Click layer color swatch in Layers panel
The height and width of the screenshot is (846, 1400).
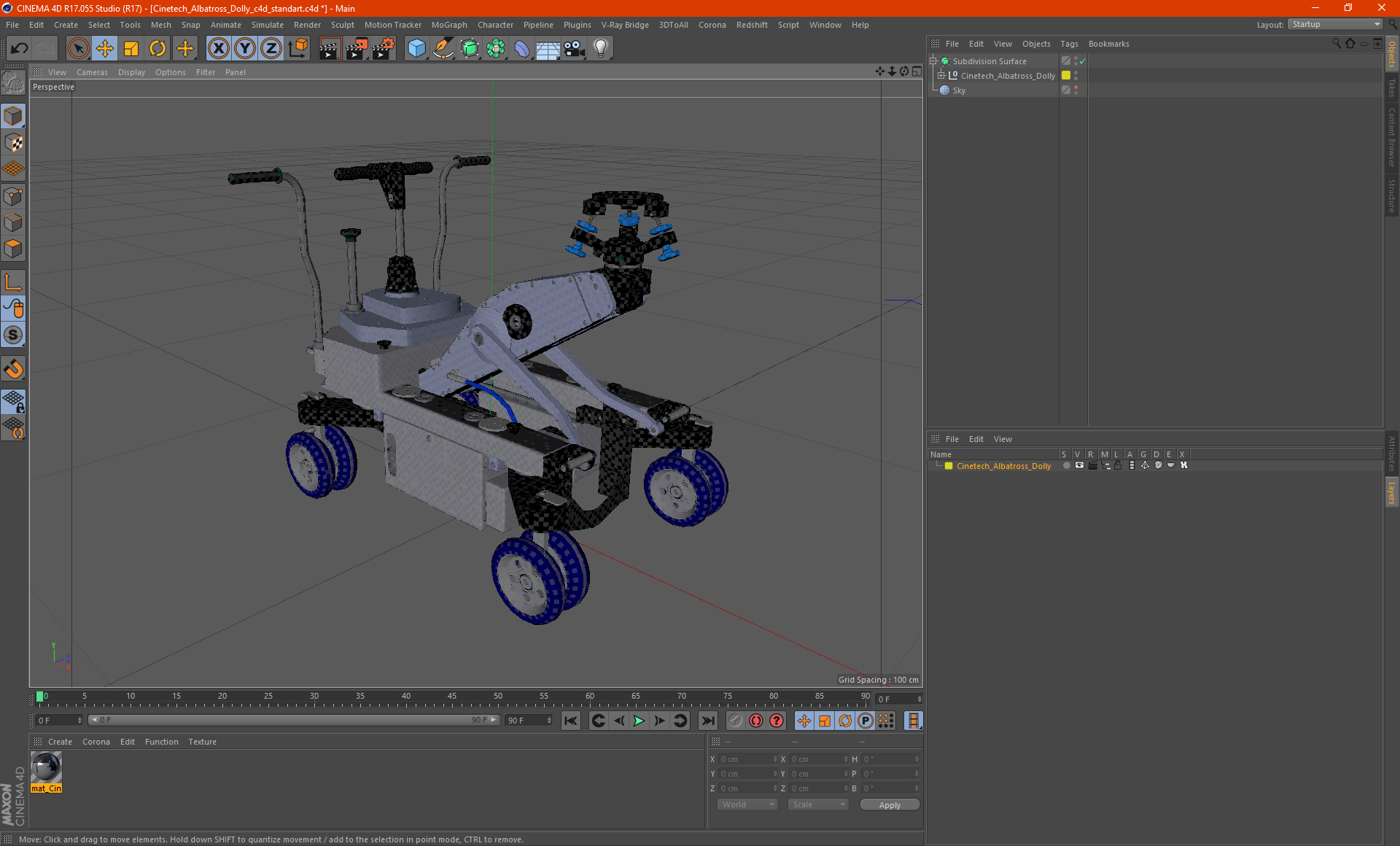[949, 466]
